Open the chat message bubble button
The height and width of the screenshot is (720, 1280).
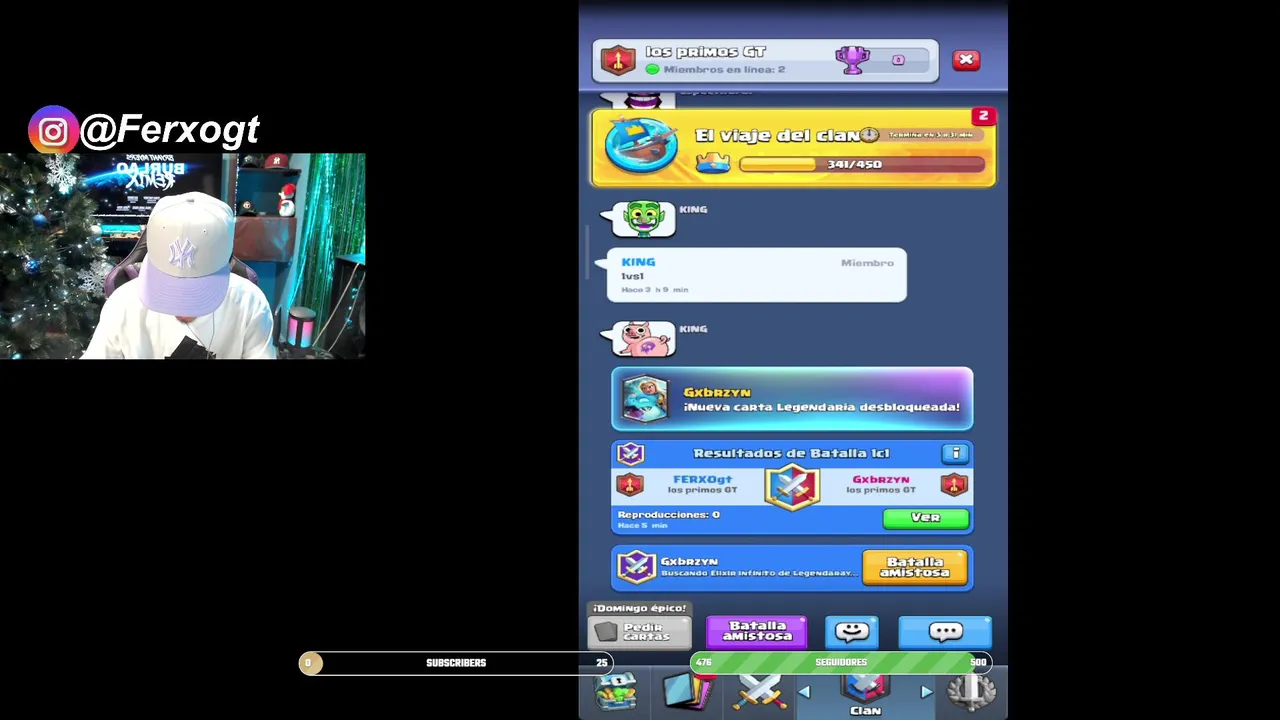(945, 632)
